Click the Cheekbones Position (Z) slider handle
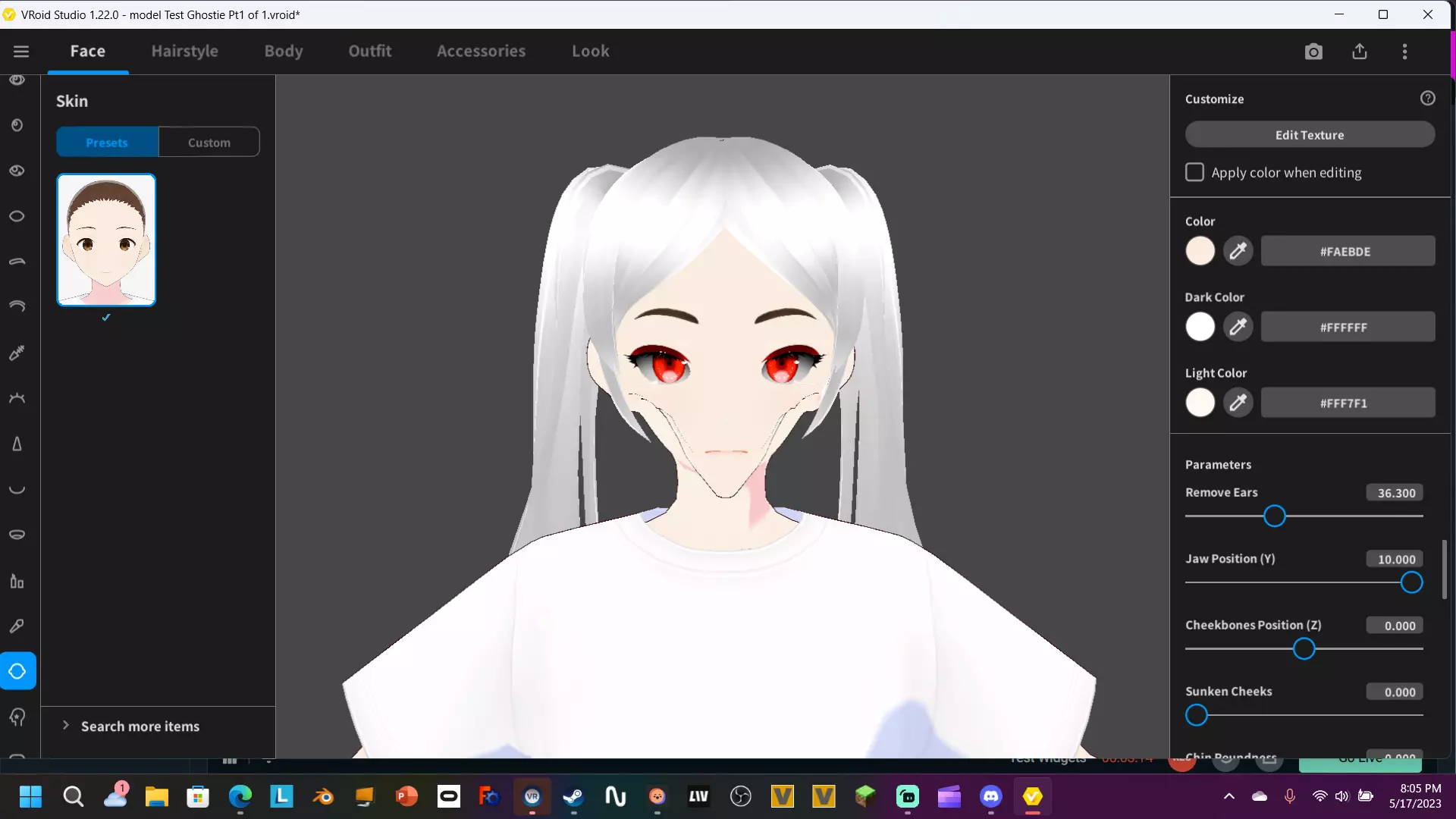1456x819 pixels. tap(1304, 649)
